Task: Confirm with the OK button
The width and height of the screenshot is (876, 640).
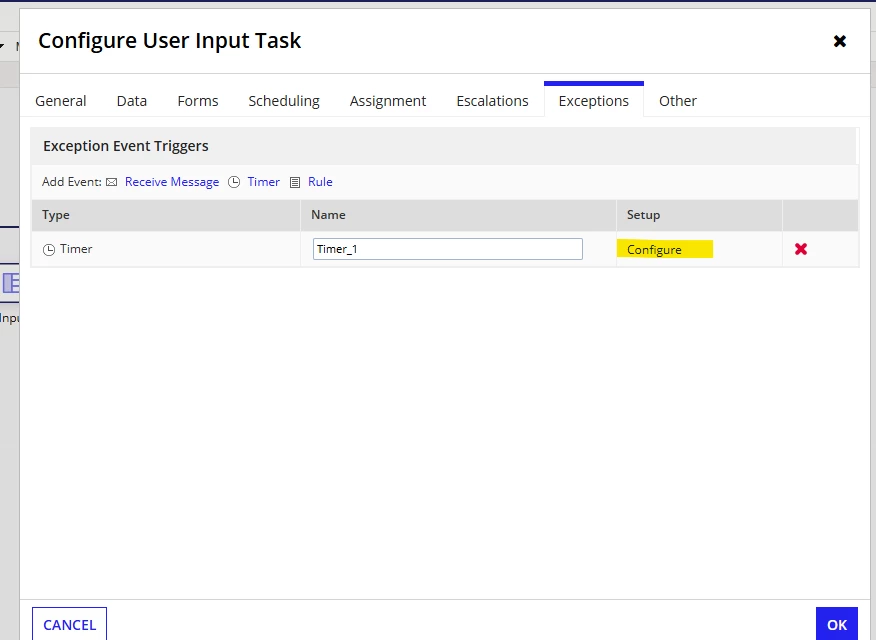Action: click(x=836, y=624)
